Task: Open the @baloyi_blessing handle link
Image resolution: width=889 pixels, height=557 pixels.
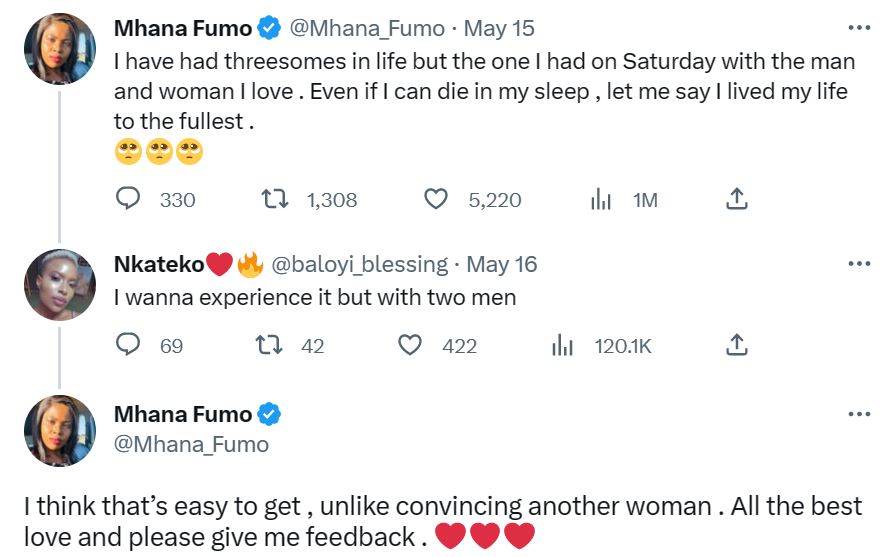Action: 359,264
